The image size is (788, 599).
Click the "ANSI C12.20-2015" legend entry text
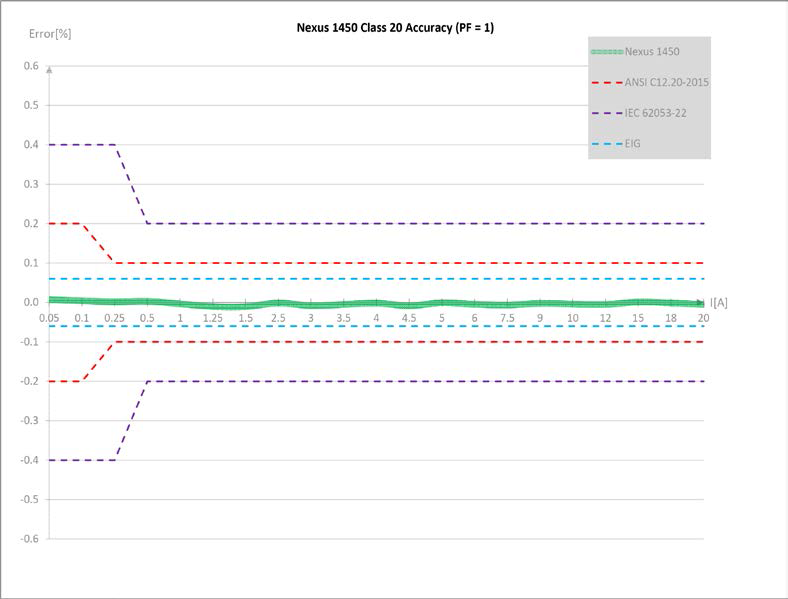pyautogui.click(x=666, y=82)
